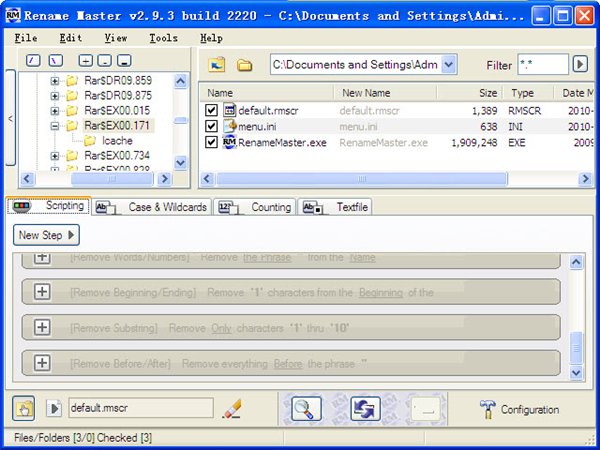Expand the Remove Beginning/Ending step

pyautogui.click(x=42, y=292)
